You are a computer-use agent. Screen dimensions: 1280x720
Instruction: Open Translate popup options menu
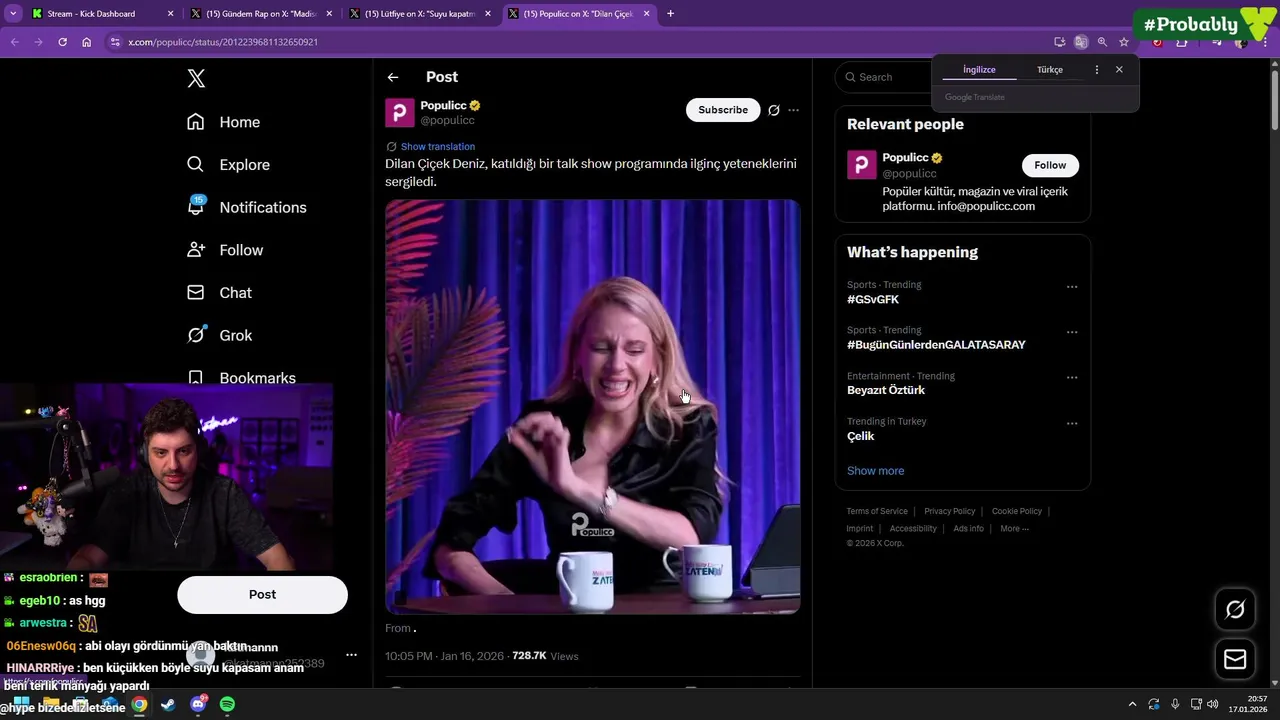pos(1097,70)
